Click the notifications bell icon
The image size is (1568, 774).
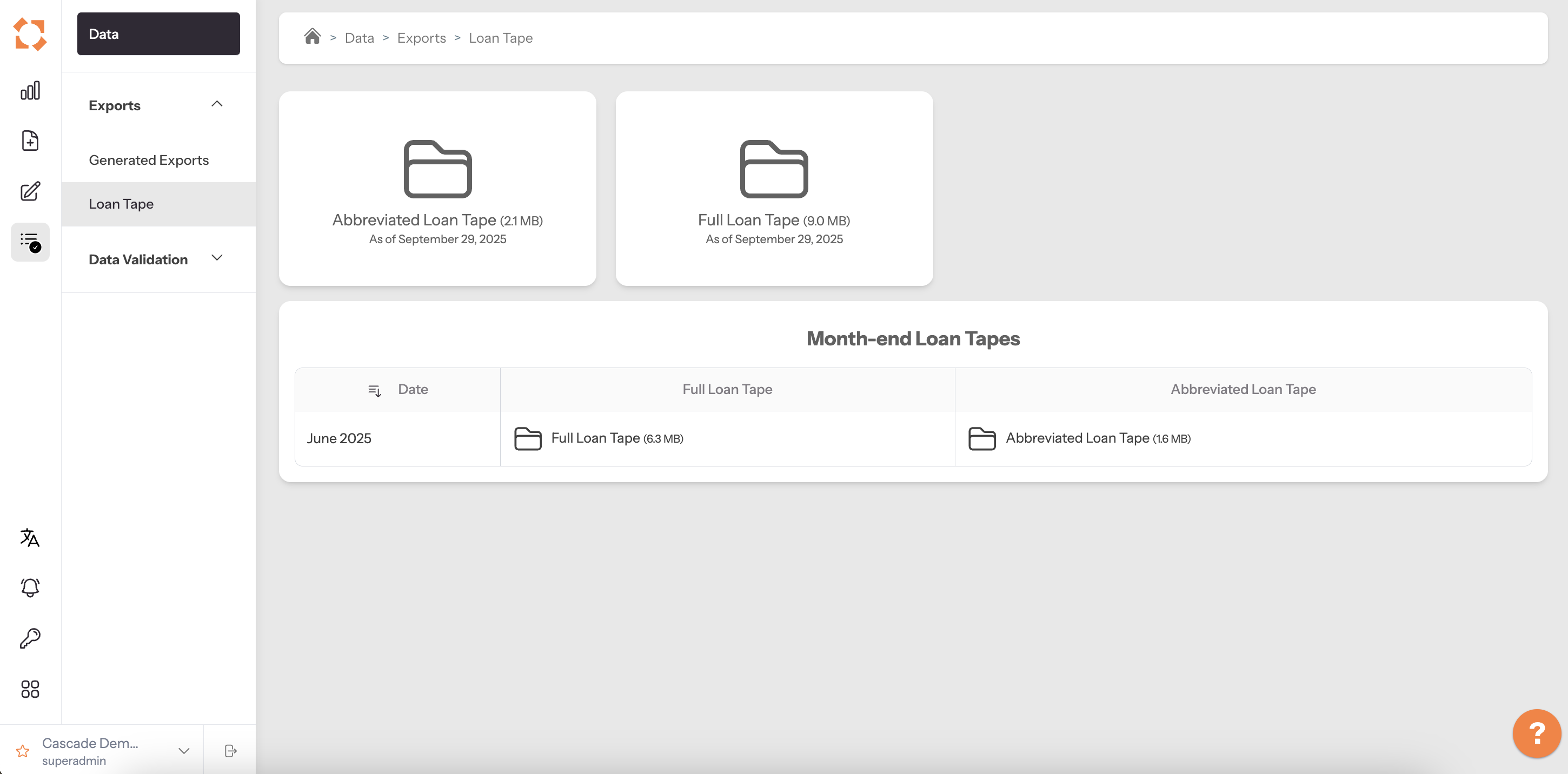[x=30, y=587]
